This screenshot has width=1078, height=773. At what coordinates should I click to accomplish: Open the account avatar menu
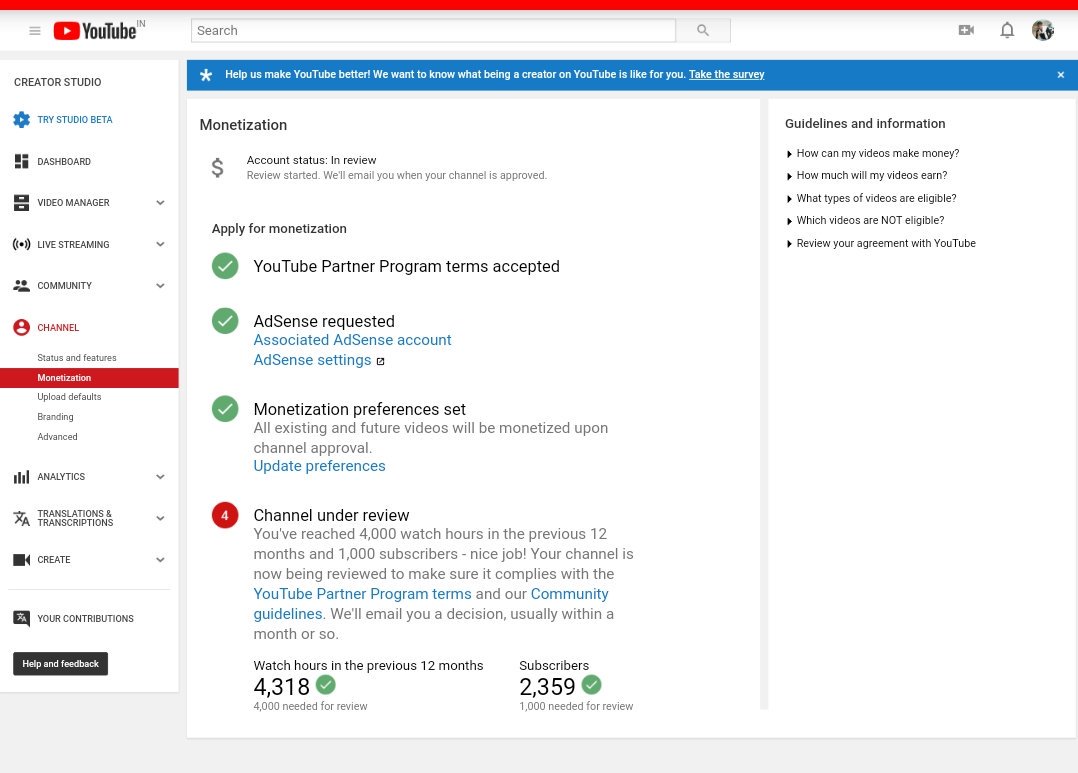tap(1043, 30)
